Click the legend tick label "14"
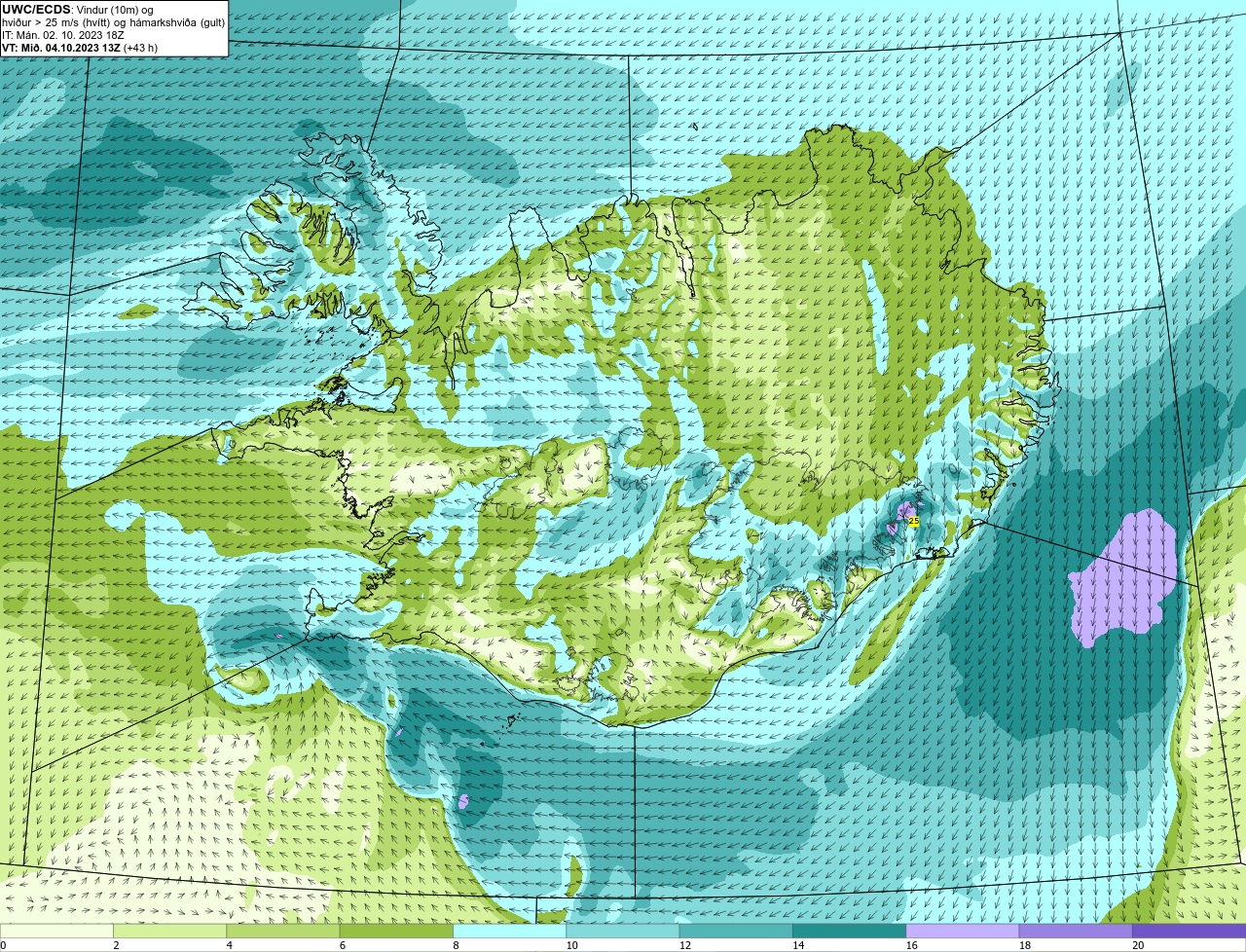The width and height of the screenshot is (1246, 952). coord(798,945)
